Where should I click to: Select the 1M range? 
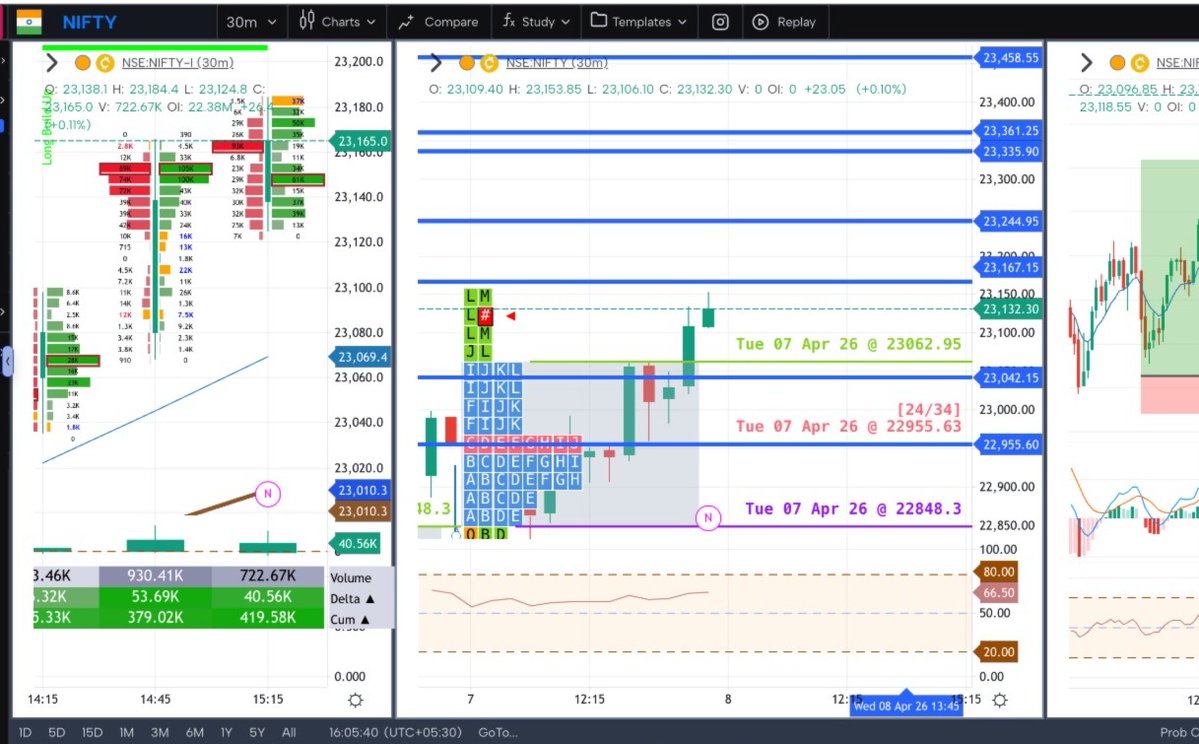pos(126,733)
